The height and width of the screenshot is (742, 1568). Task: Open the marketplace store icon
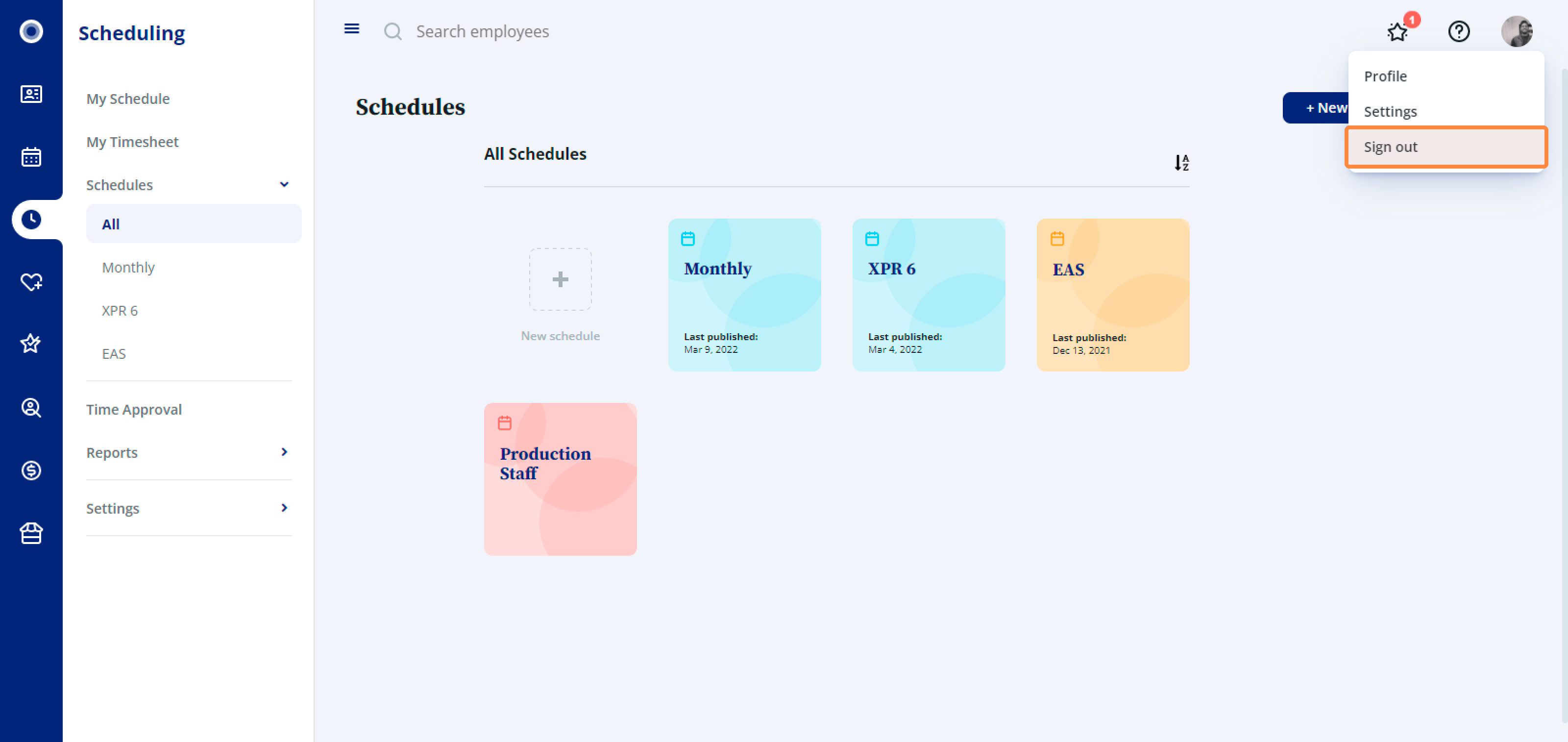point(31,533)
